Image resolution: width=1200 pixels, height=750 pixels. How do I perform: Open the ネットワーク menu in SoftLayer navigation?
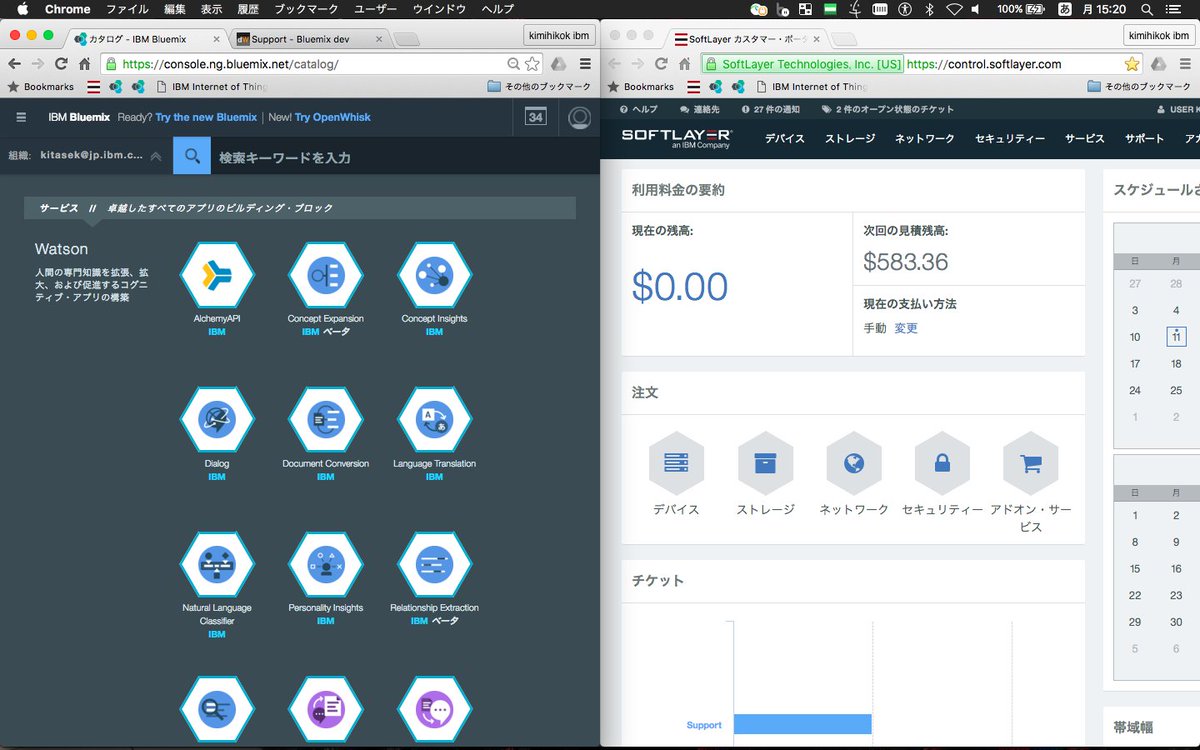[x=925, y=139]
